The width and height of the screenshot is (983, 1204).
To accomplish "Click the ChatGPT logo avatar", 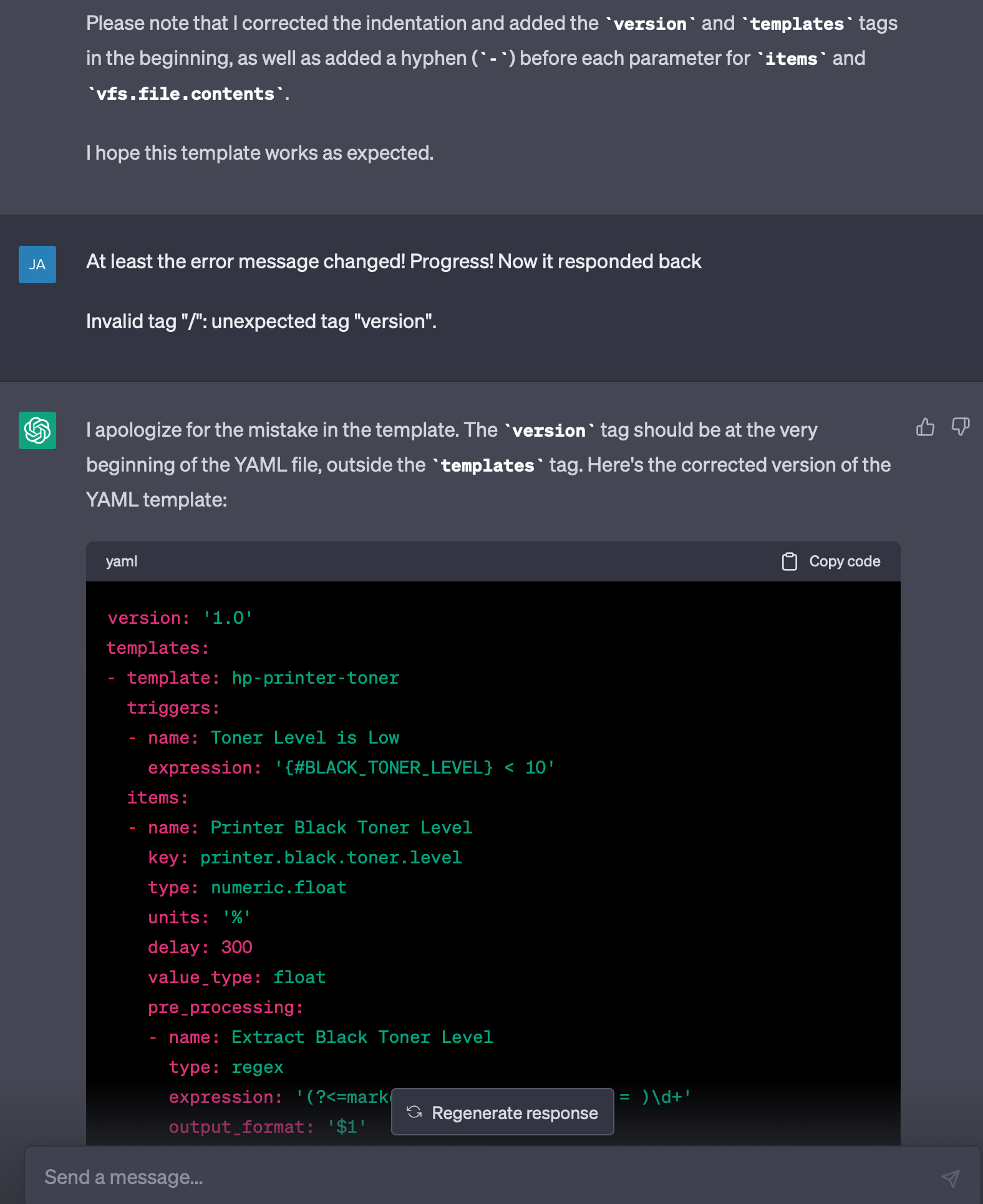I will point(37,430).
